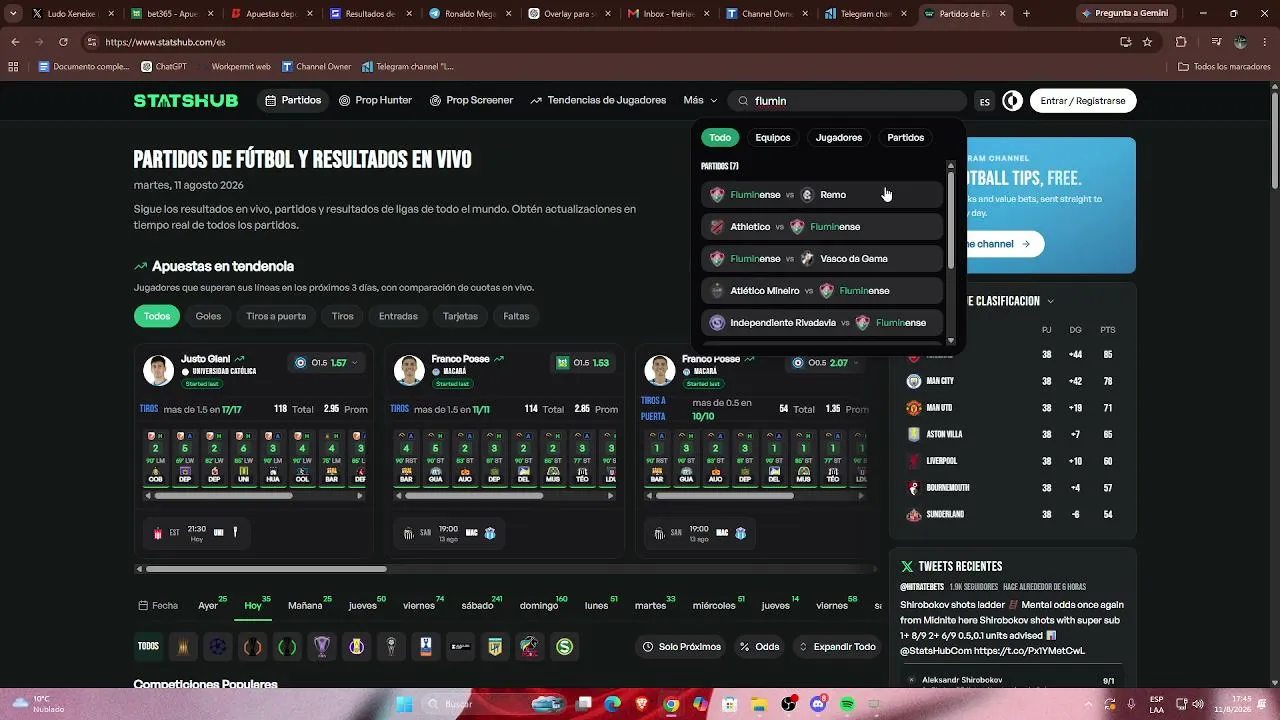The image size is (1280, 720).
Task: Go back with browser back arrow
Action: (x=15, y=42)
